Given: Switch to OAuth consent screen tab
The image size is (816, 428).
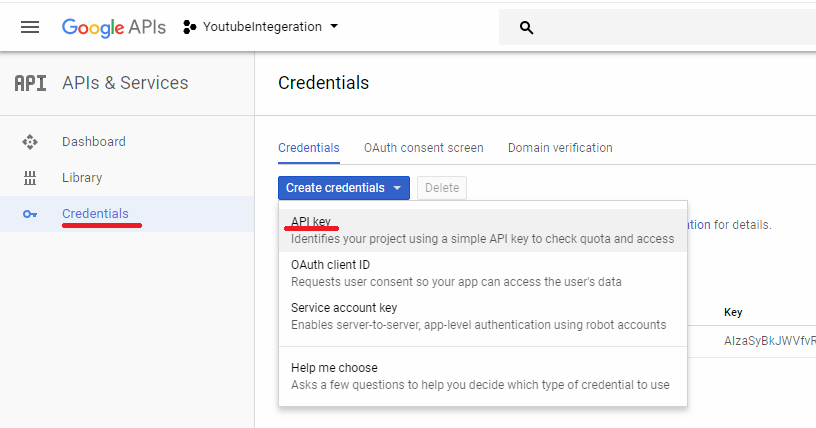Looking at the screenshot, I should (x=424, y=148).
